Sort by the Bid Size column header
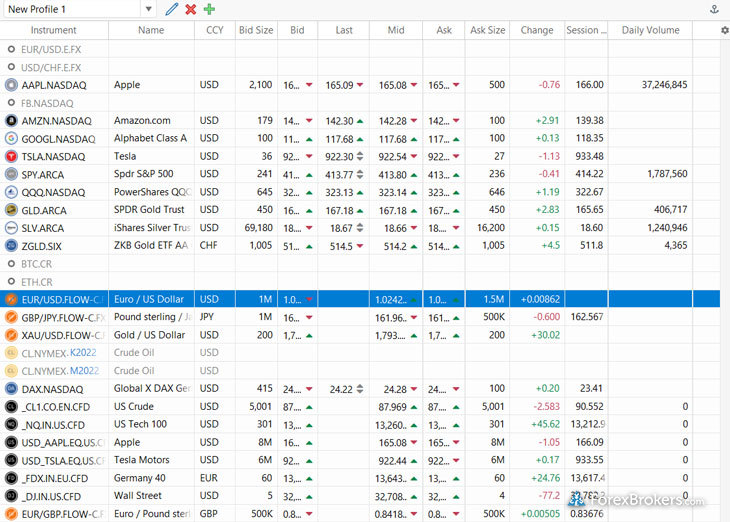 coord(256,30)
